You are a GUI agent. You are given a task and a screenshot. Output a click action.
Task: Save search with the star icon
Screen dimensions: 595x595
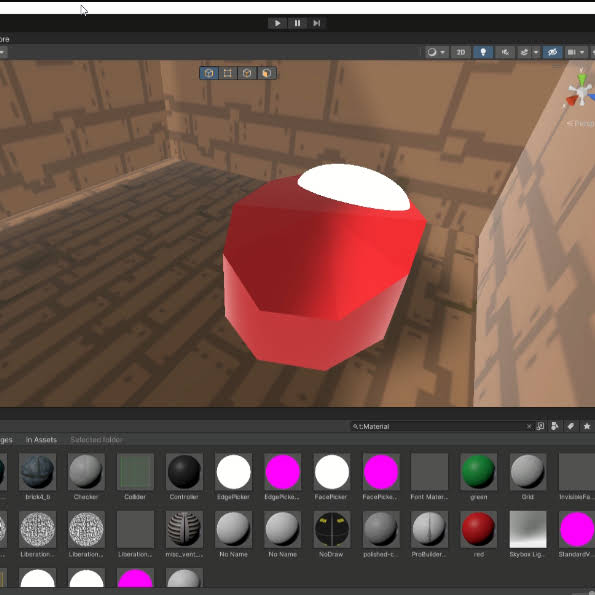point(587,426)
